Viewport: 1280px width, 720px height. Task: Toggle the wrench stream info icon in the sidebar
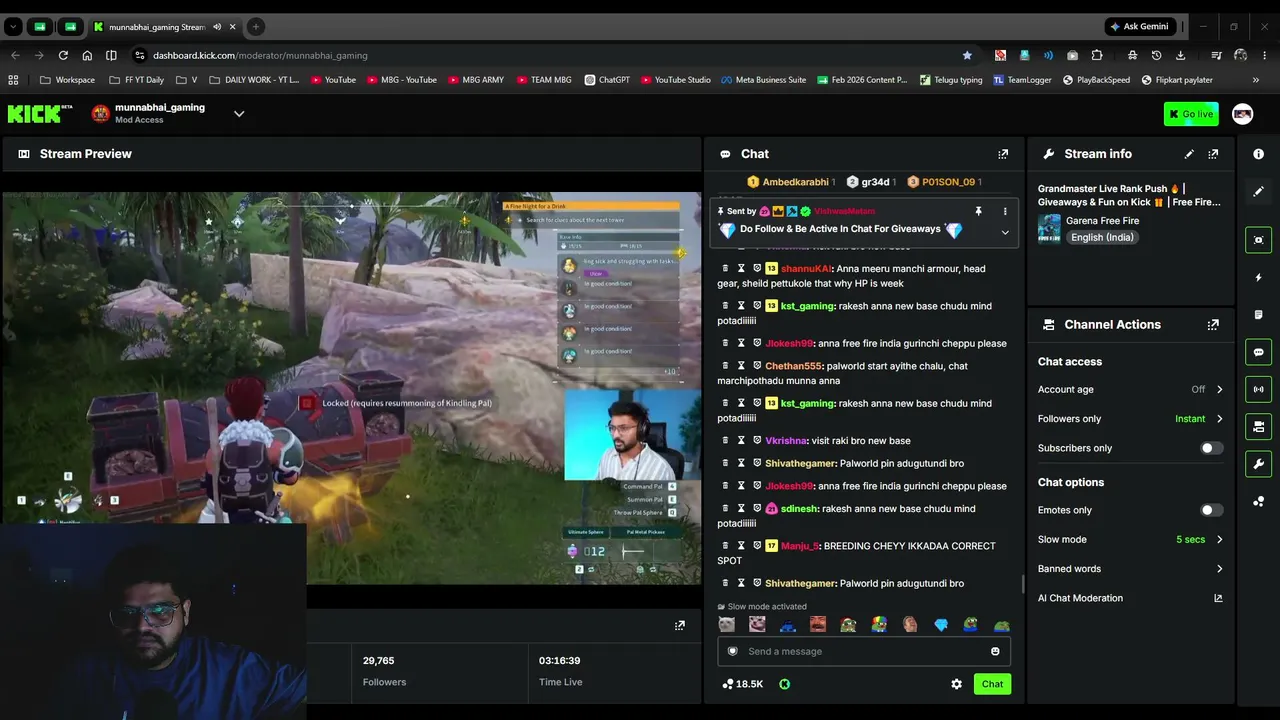(1258, 464)
